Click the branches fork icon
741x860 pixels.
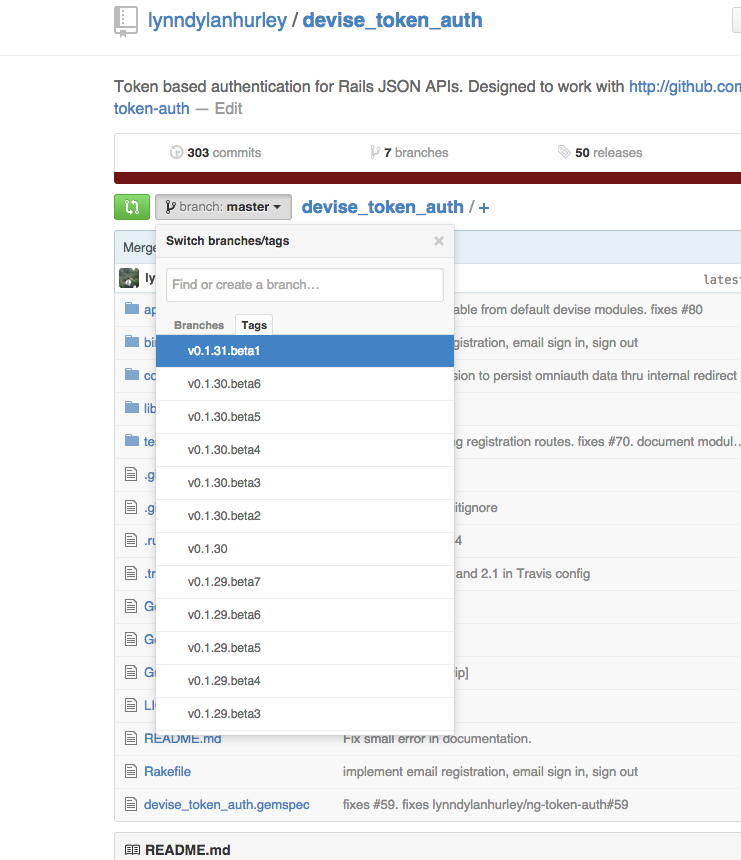click(375, 152)
